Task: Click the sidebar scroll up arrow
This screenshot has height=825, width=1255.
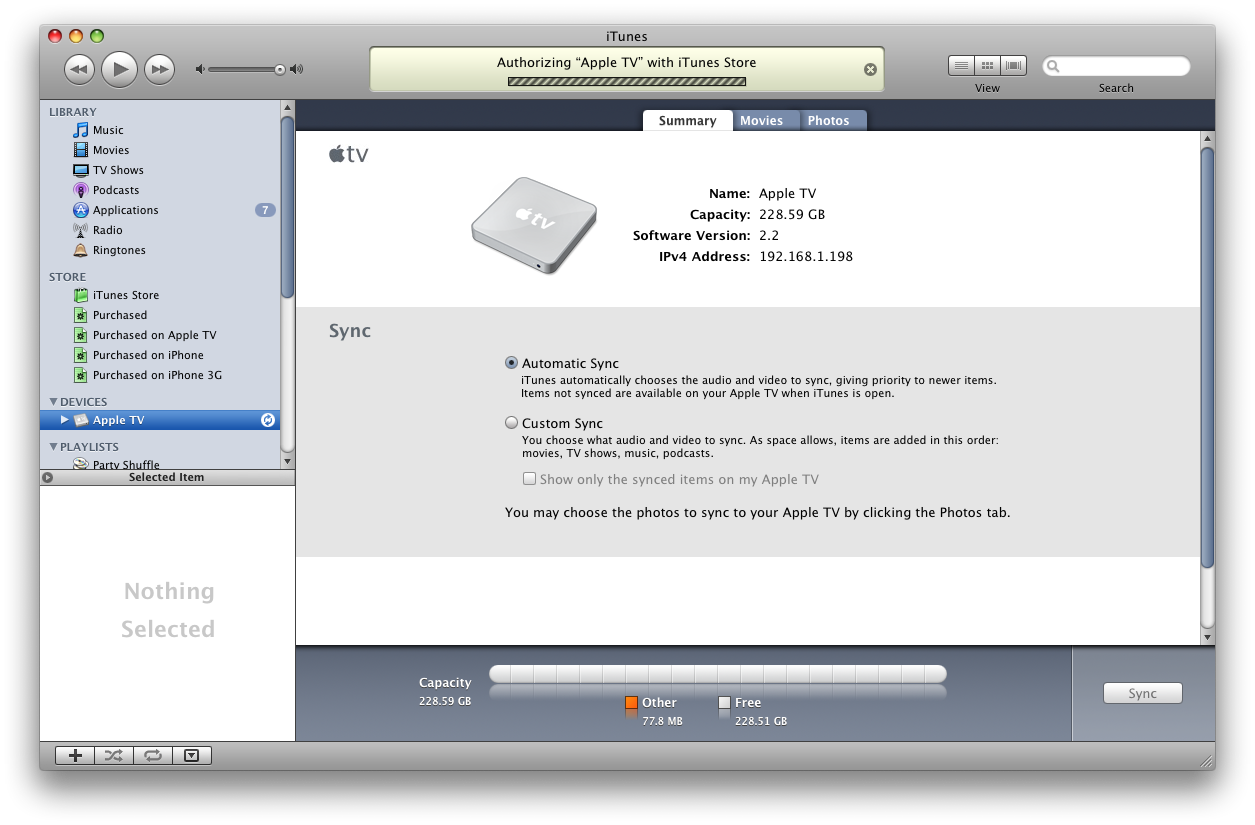Action: click(288, 107)
